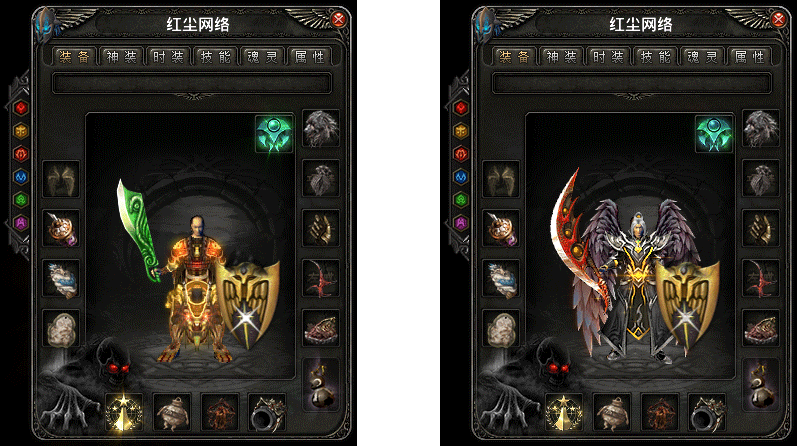Select 技能 tab in the green-sword character panel
Image resolution: width=797 pixels, height=447 pixels.
(x=216, y=57)
